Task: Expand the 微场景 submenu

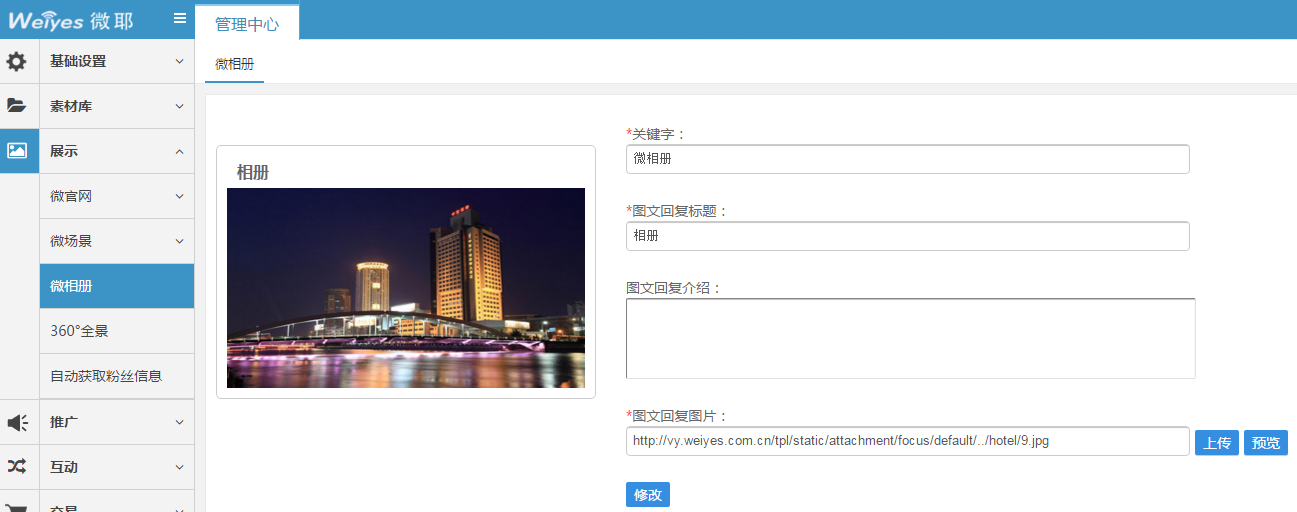Action: [x=117, y=241]
